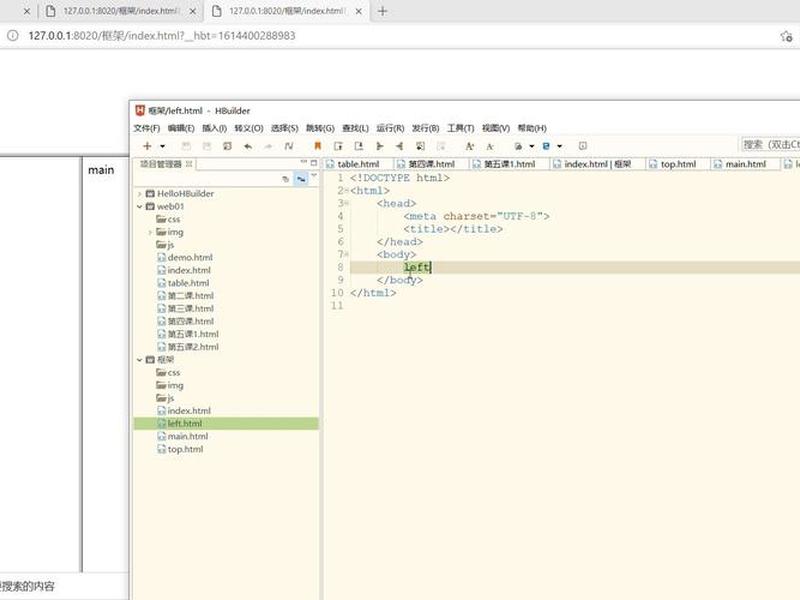Click the undo arrow icon in HBuilder toolbar
Screen dimensions: 800x600
pos(248,146)
